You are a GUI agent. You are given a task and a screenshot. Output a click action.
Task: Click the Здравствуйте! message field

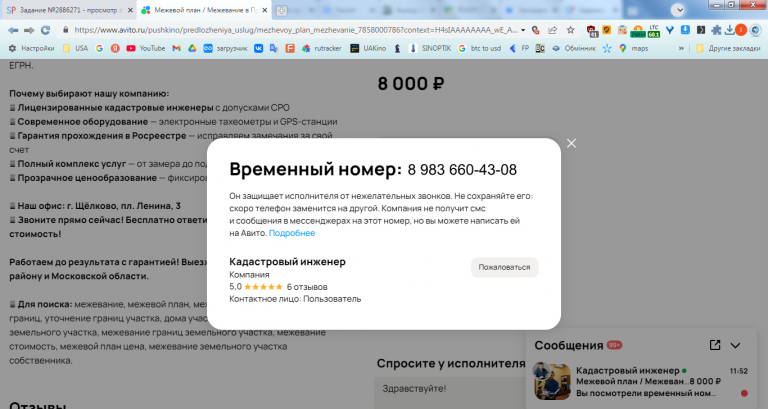pos(450,392)
